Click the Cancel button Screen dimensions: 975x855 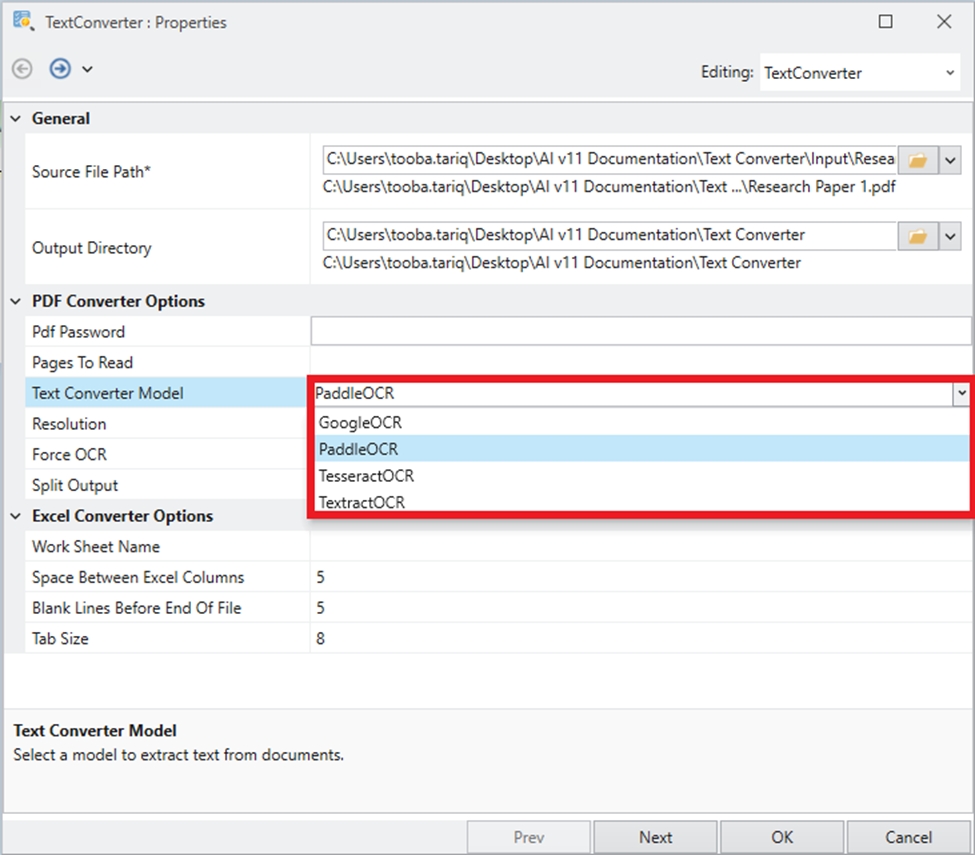coord(908,837)
